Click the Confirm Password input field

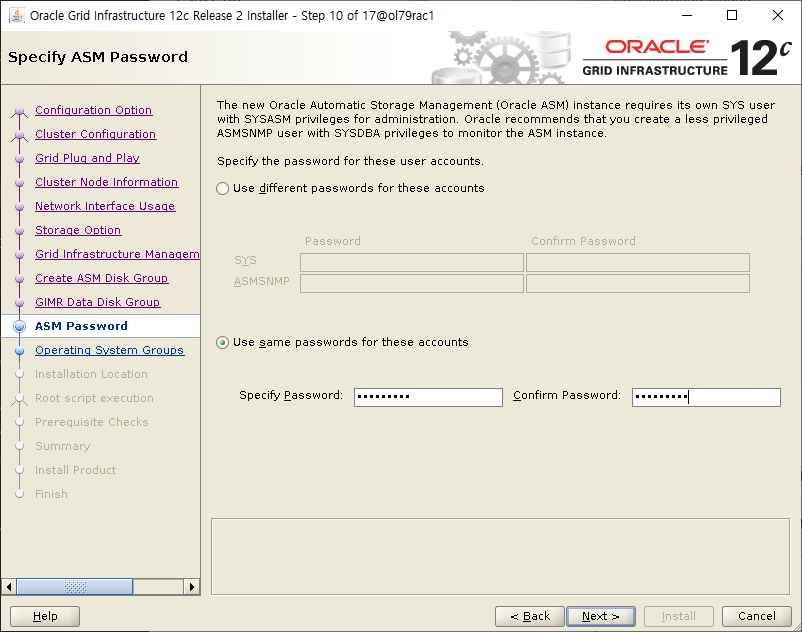click(706, 397)
